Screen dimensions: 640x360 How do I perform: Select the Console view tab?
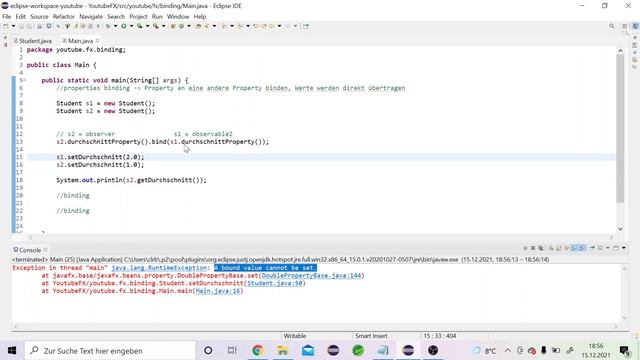click(x=30, y=250)
